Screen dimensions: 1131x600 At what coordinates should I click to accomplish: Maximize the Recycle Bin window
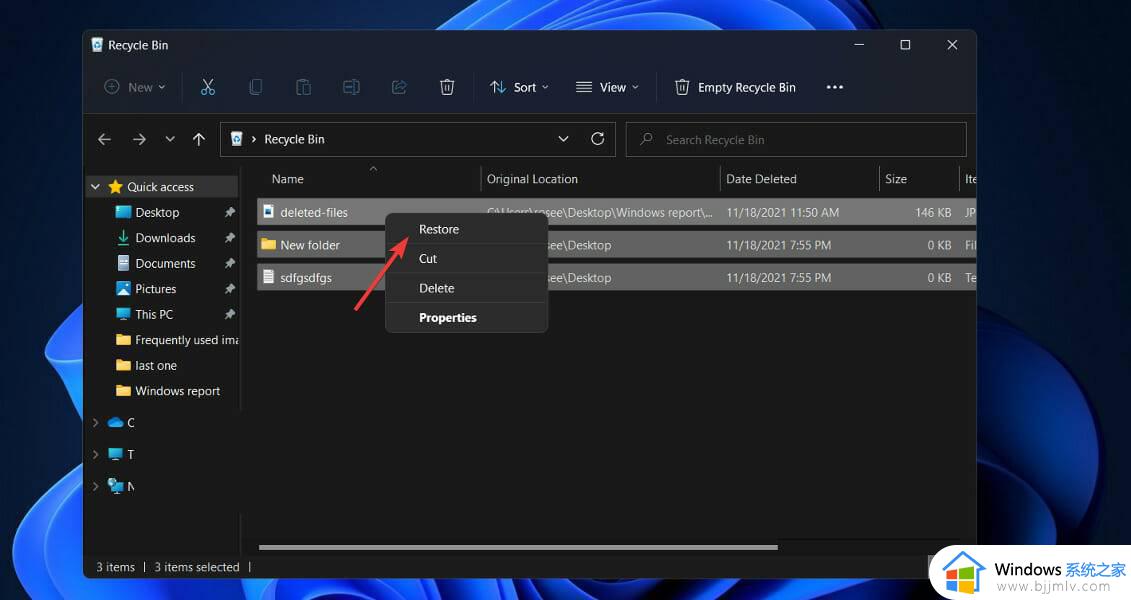(x=905, y=45)
